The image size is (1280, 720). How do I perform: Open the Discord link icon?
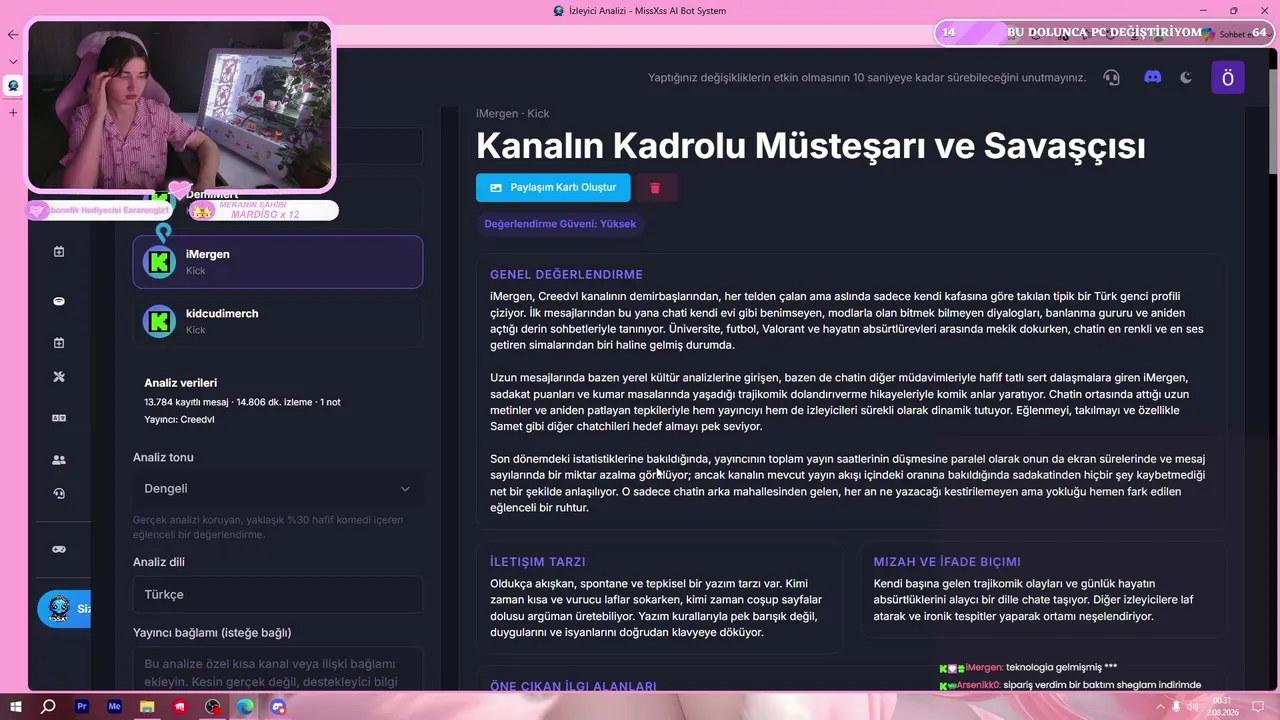1153,77
